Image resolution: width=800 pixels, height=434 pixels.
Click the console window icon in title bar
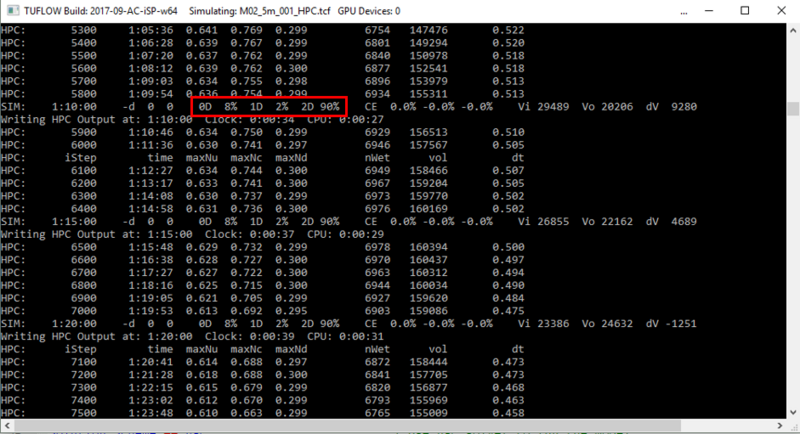[x=13, y=11]
